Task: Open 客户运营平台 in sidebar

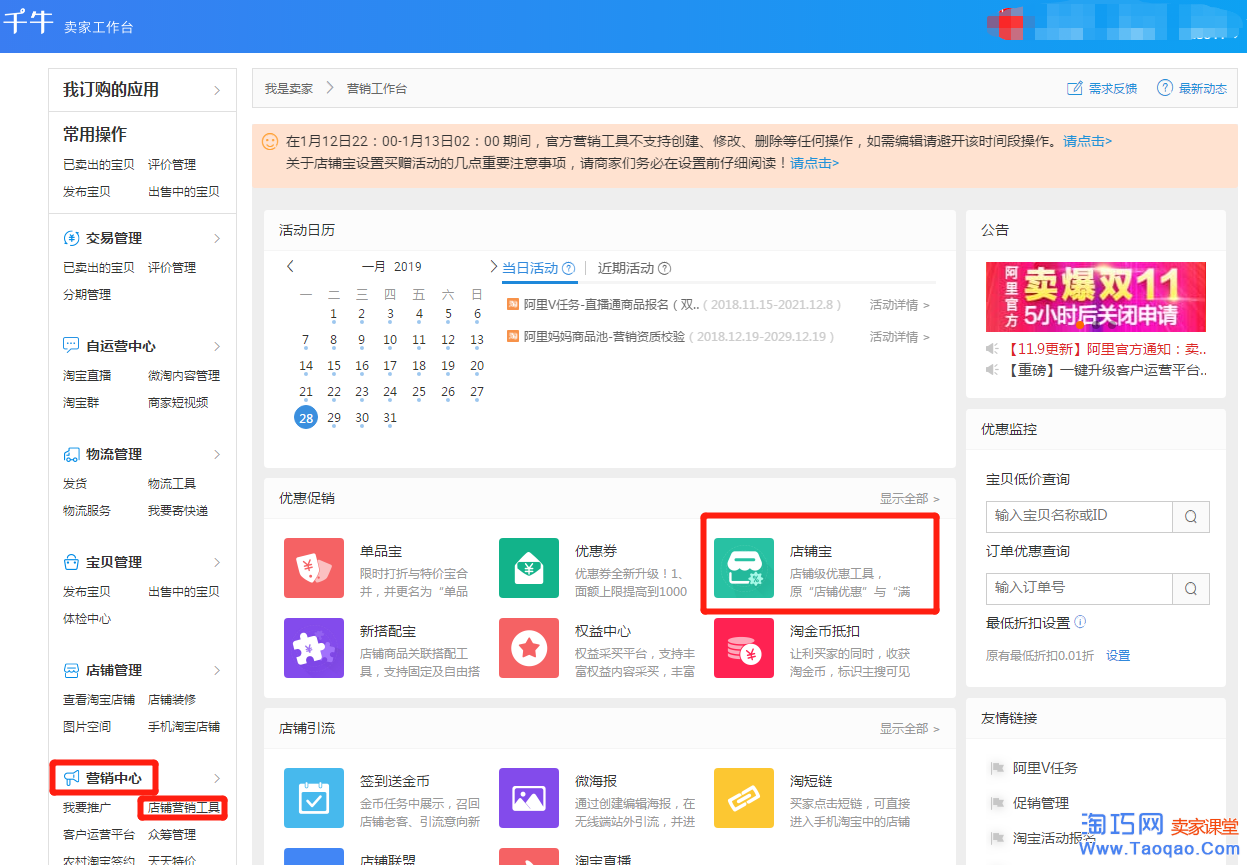Action: tap(99, 834)
